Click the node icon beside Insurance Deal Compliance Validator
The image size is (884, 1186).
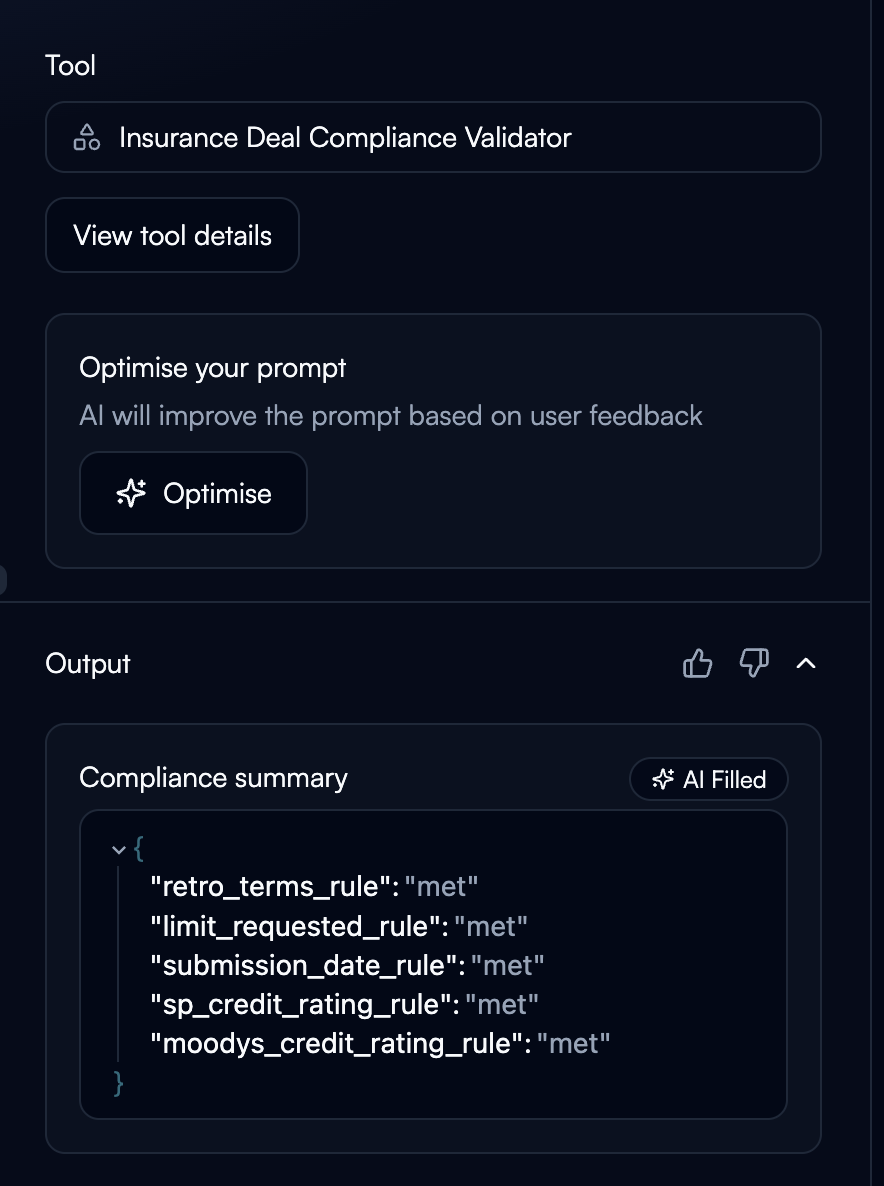click(x=86, y=137)
